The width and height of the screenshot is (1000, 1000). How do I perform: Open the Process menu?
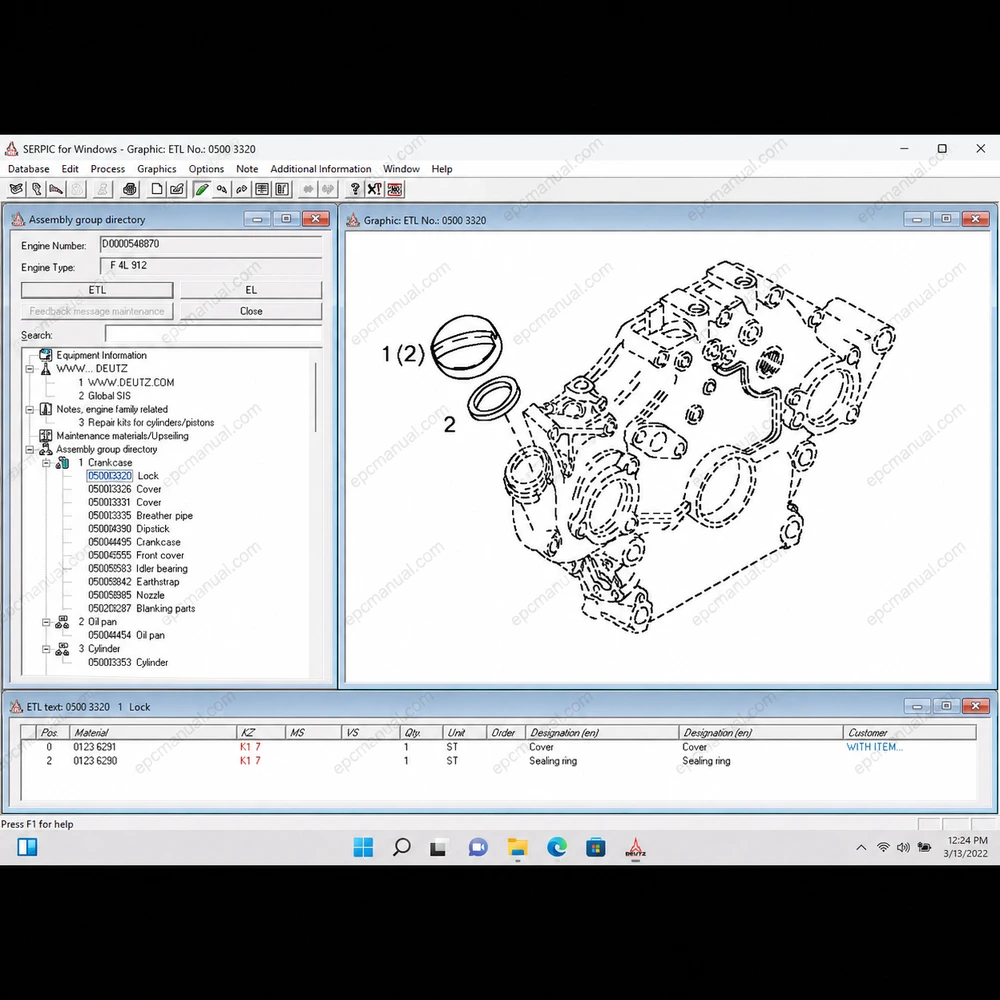pos(108,168)
